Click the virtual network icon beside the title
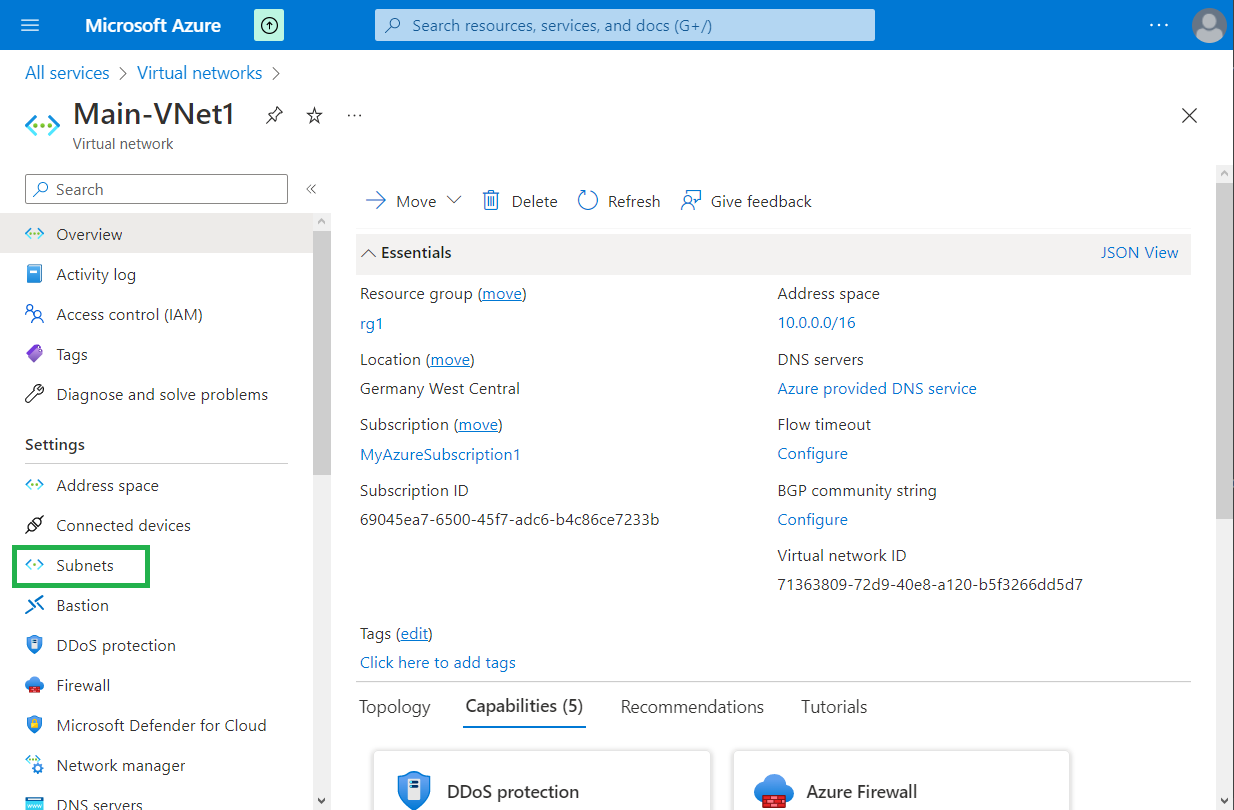 pyautogui.click(x=42, y=125)
